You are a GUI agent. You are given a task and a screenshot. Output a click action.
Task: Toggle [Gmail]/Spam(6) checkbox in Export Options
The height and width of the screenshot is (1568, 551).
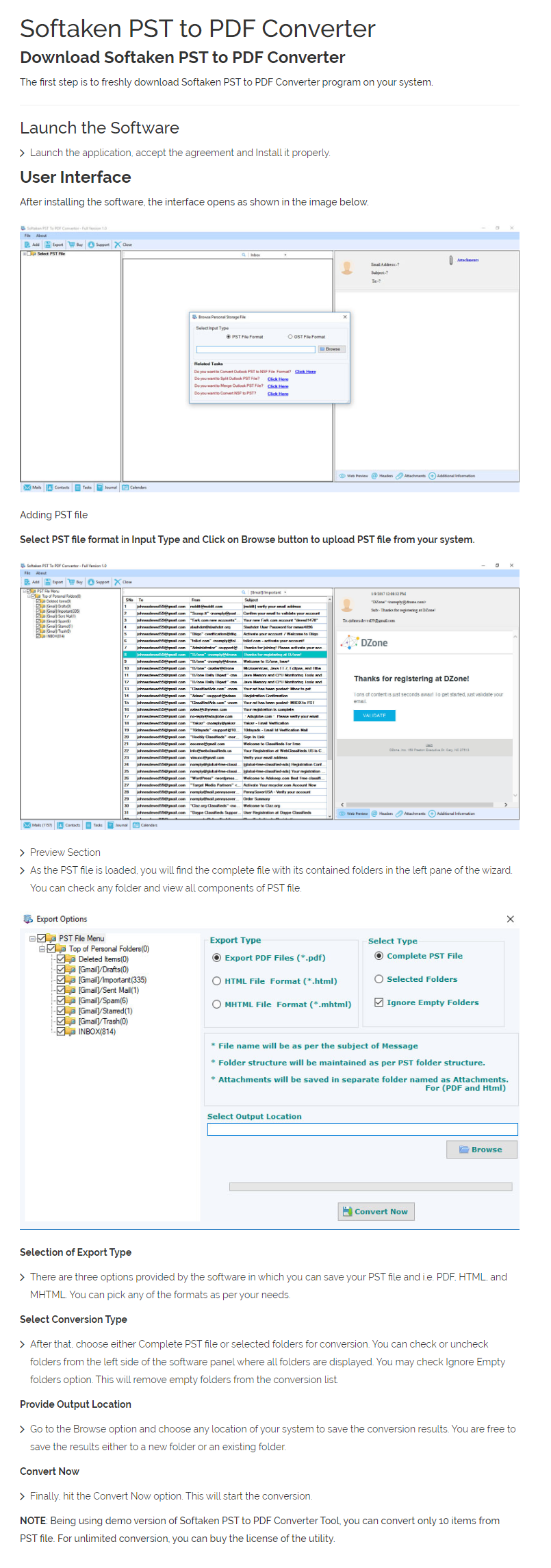pos(61,1000)
